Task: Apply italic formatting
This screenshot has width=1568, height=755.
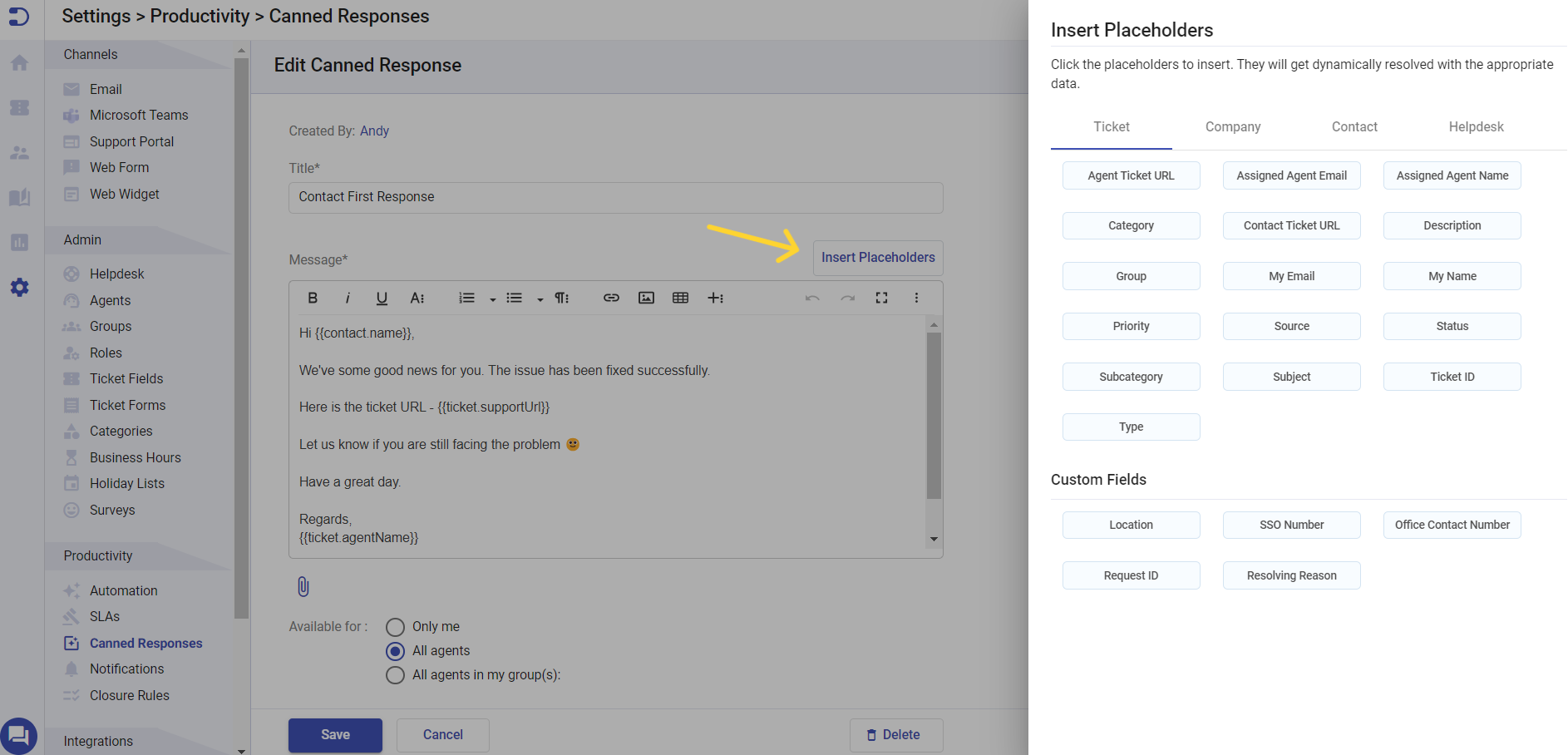Action: click(x=348, y=298)
